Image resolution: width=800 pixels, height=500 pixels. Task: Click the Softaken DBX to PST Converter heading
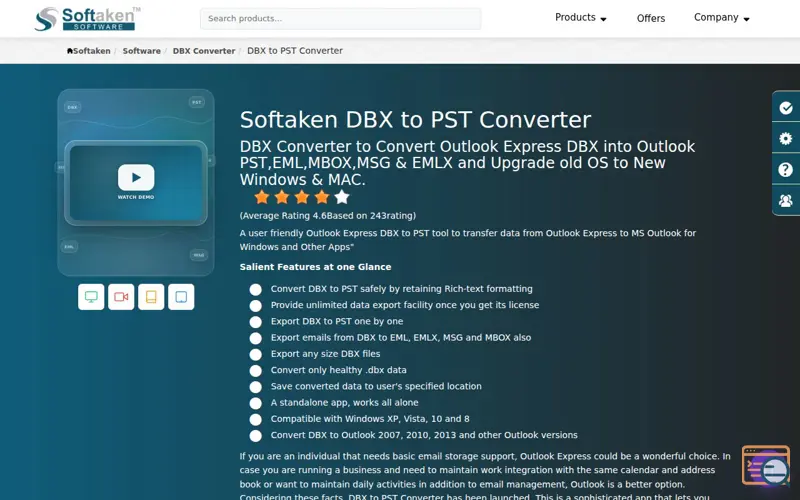[415, 120]
